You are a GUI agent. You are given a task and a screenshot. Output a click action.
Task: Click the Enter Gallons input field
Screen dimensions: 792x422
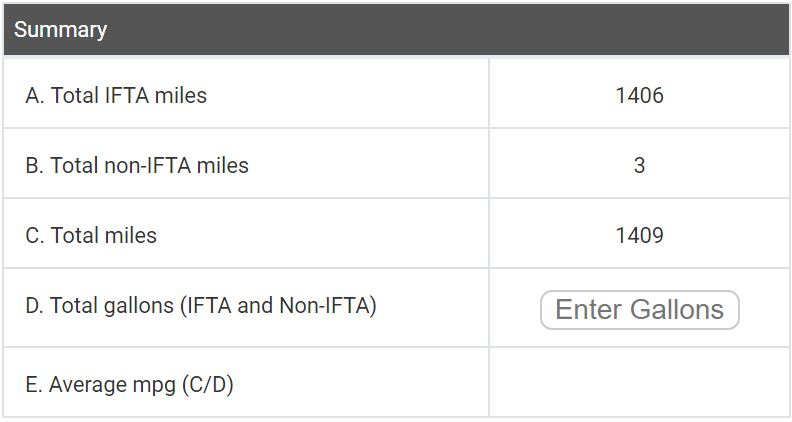[x=639, y=310]
